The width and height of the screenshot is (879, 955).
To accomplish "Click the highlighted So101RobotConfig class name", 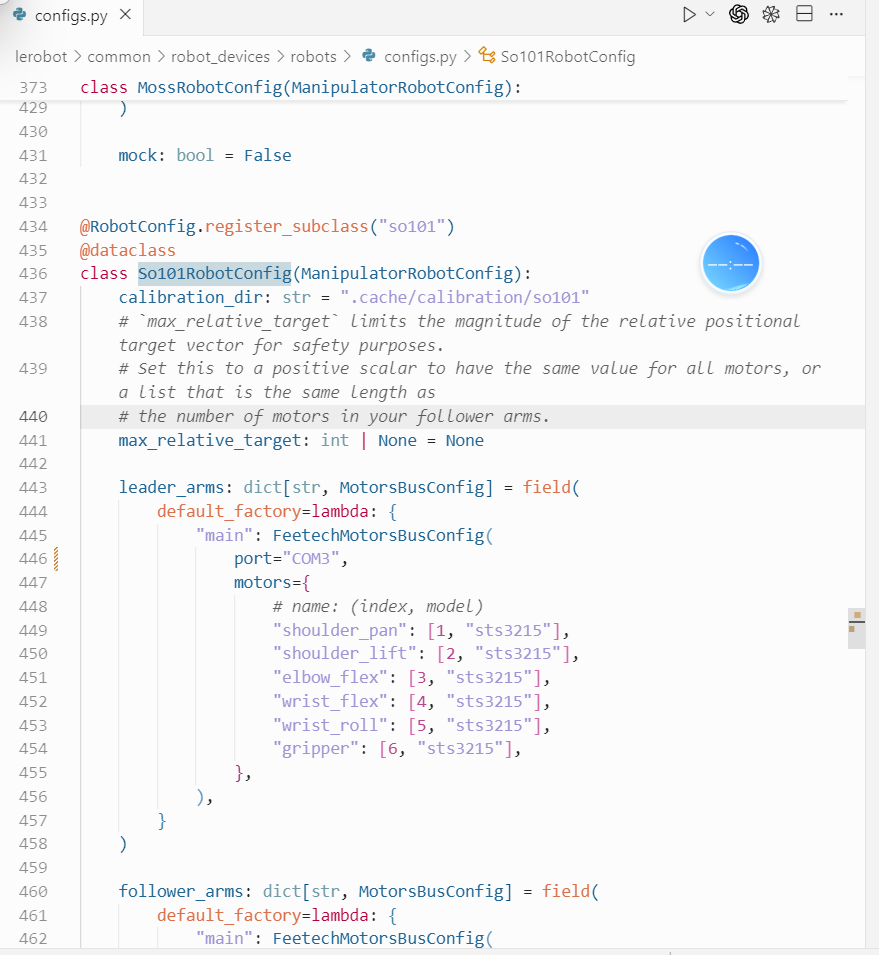I will (x=214, y=273).
